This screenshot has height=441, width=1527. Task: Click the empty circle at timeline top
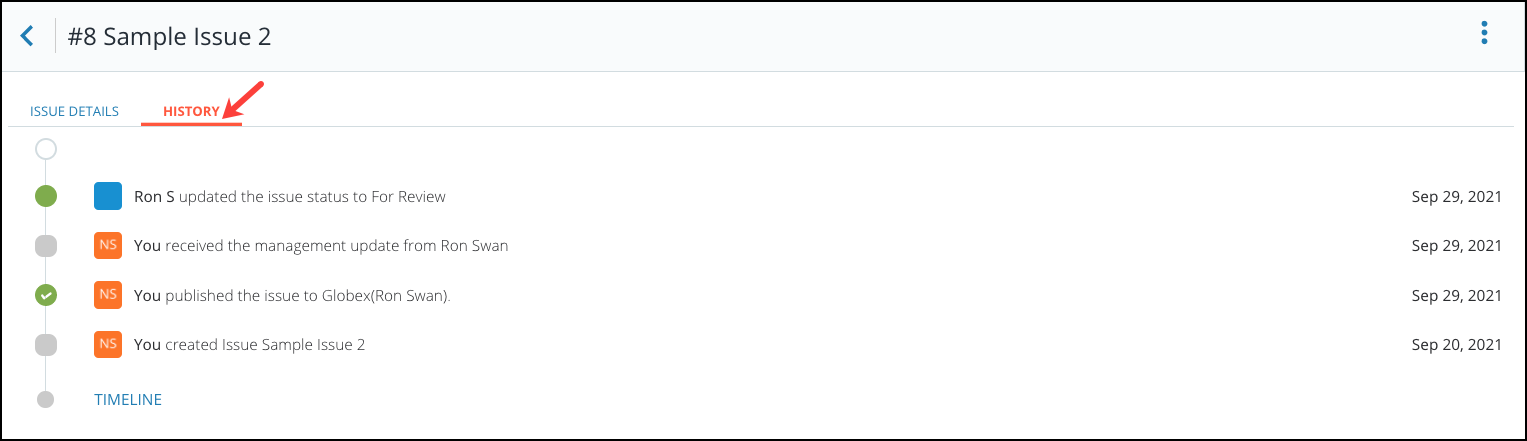[x=45, y=150]
